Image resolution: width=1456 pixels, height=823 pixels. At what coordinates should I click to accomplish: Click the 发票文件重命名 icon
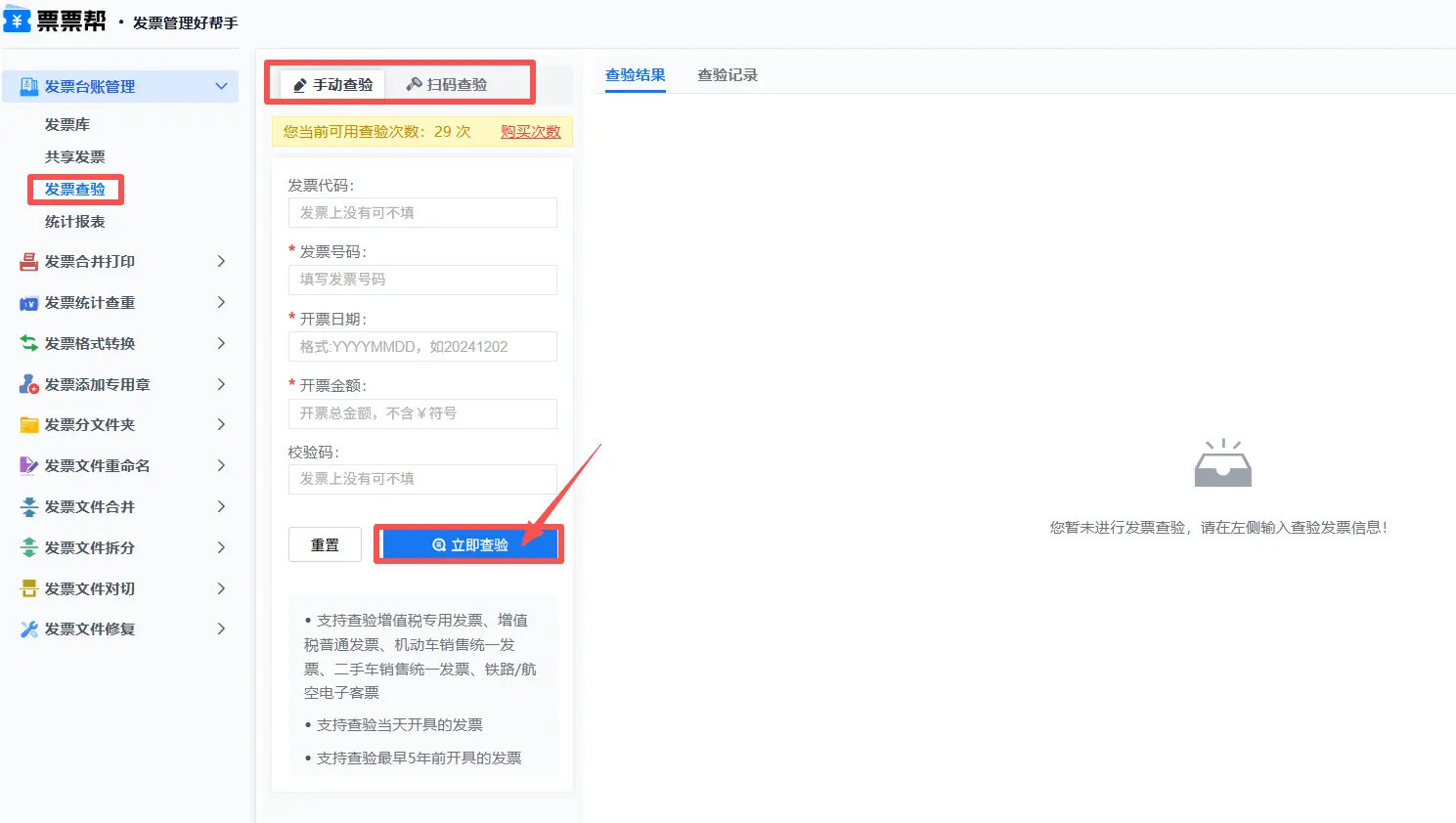(x=29, y=466)
